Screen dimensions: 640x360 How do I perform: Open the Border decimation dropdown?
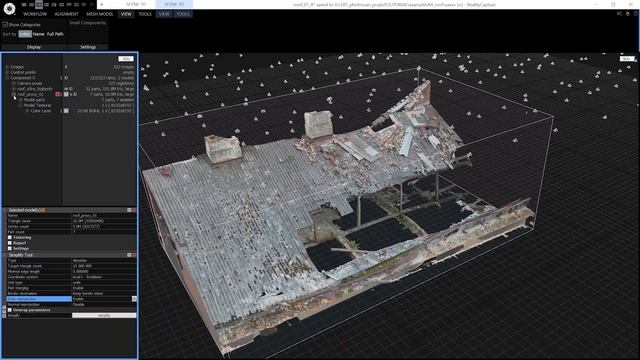click(104, 293)
